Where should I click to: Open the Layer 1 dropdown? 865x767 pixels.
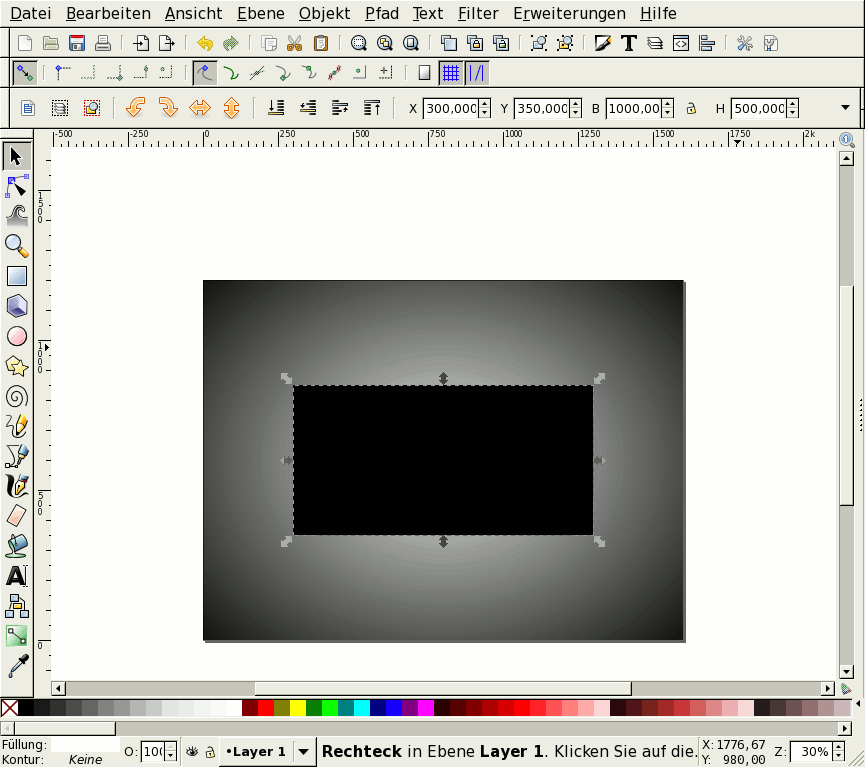click(x=303, y=751)
